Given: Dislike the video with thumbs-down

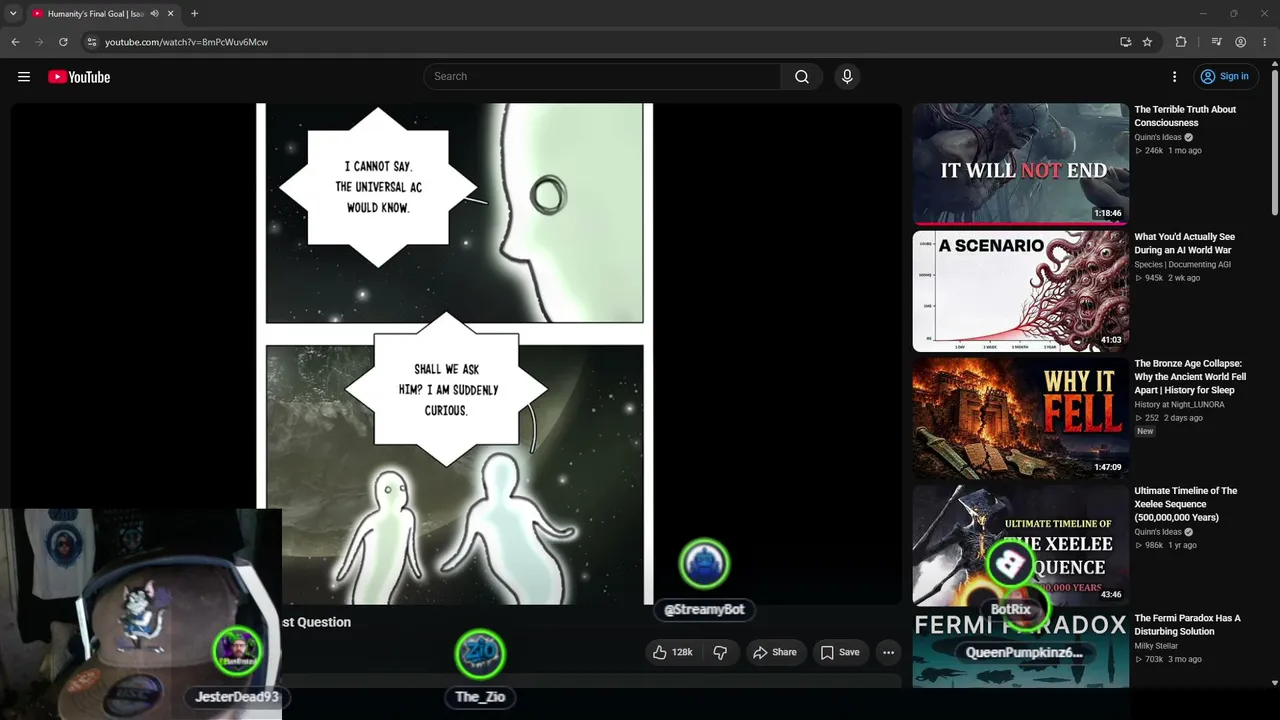Looking at the screenshot, I should [x=720, y=652].
